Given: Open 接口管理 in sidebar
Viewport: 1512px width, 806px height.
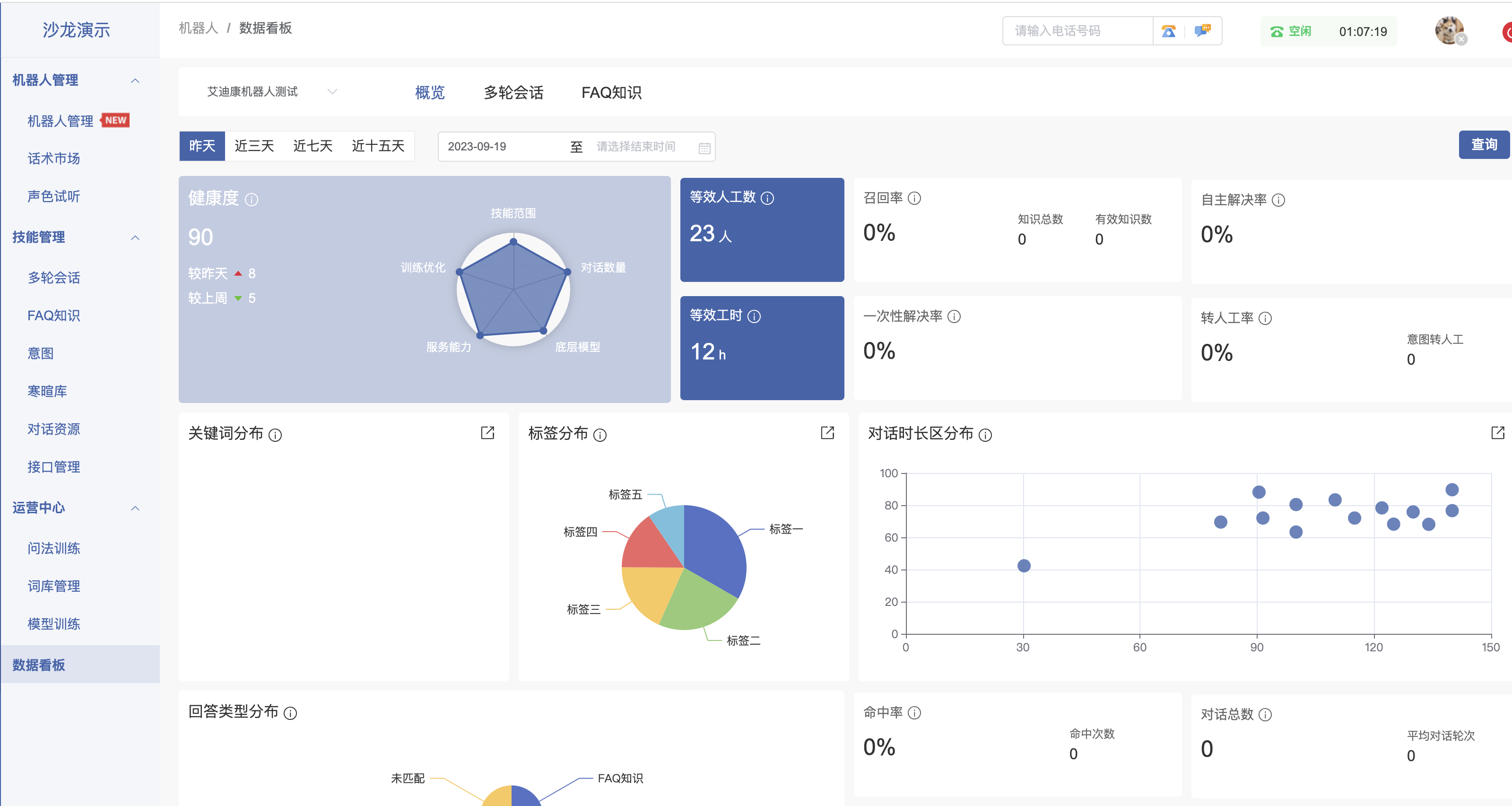Looking at the screenshot, I should click(54, 467).
